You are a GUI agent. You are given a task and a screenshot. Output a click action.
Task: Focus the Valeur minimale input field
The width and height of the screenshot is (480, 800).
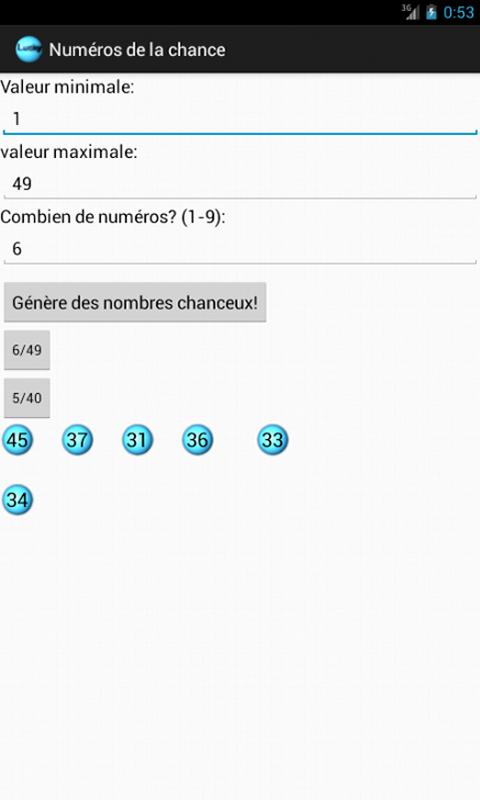[240, 119]
